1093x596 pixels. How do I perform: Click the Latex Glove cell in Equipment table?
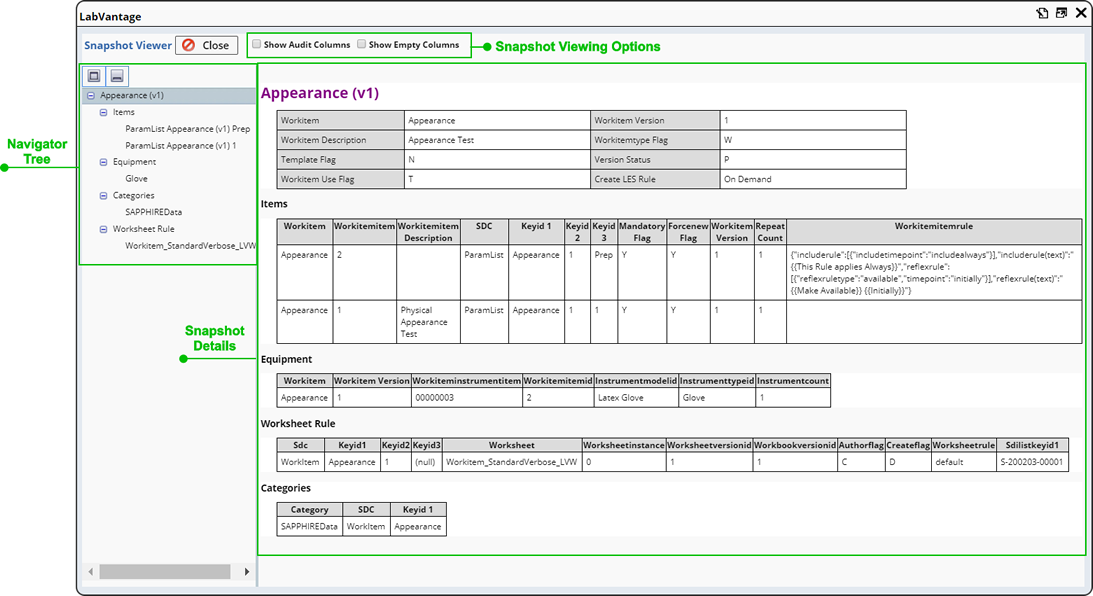pos(636,398)
